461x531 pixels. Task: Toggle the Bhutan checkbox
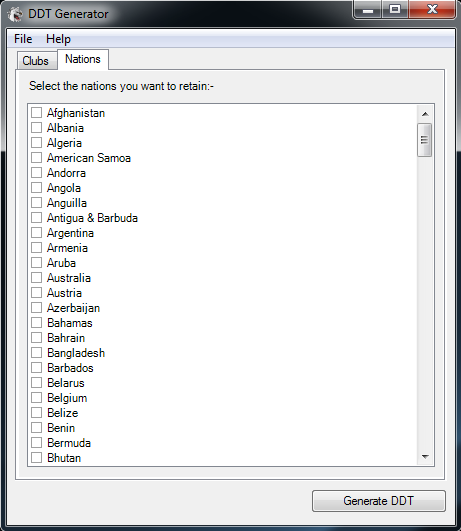tap(36, 458)
